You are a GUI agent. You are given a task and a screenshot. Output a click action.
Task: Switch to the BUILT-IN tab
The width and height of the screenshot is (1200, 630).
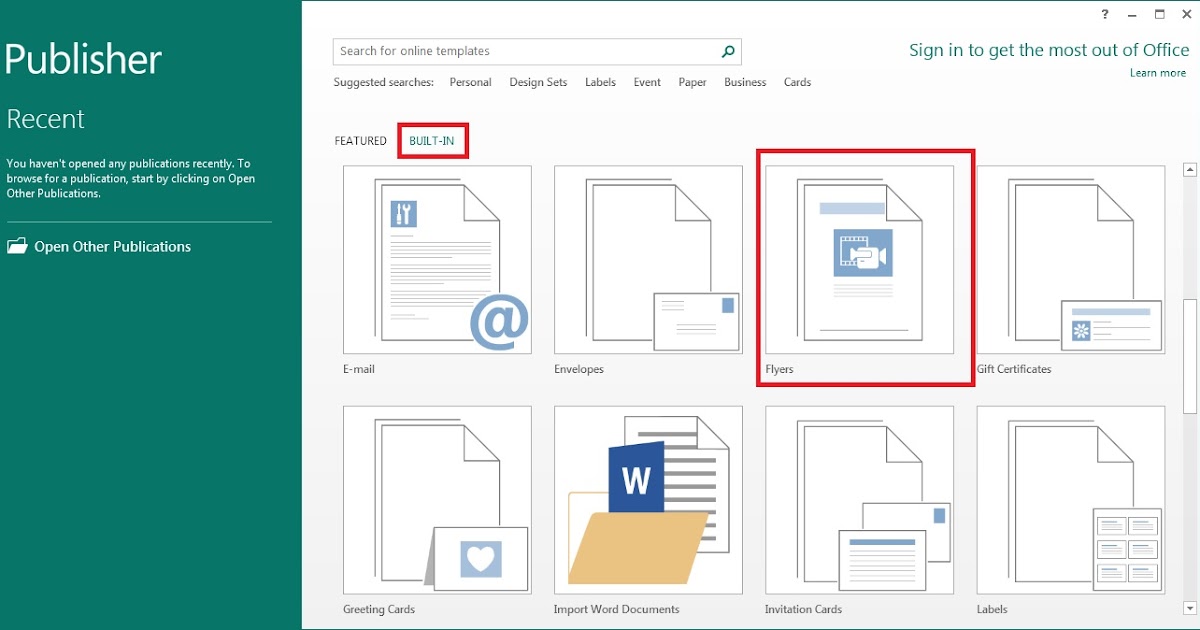click(432, 141)
